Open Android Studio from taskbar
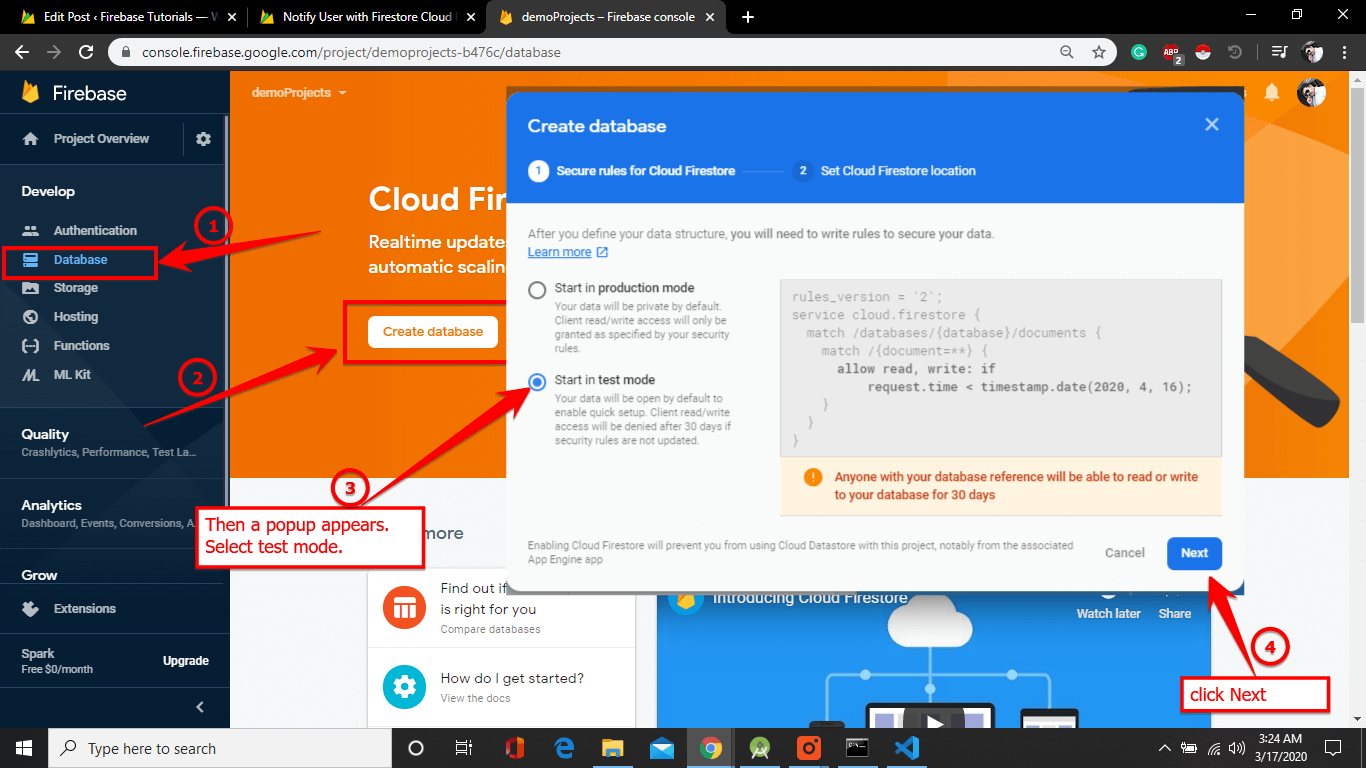This screenshot has width=1366, height=768. 760,748
